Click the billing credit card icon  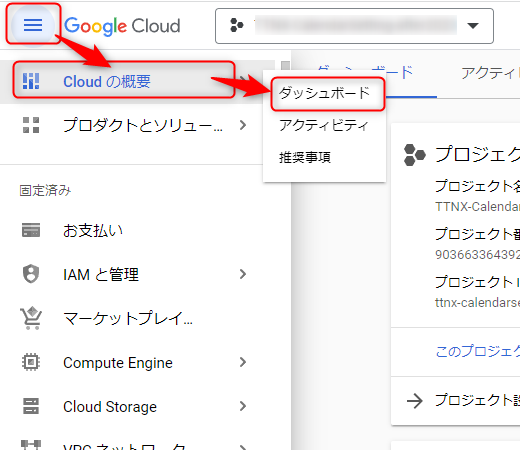pyautogui.click(x=31, y=230)
